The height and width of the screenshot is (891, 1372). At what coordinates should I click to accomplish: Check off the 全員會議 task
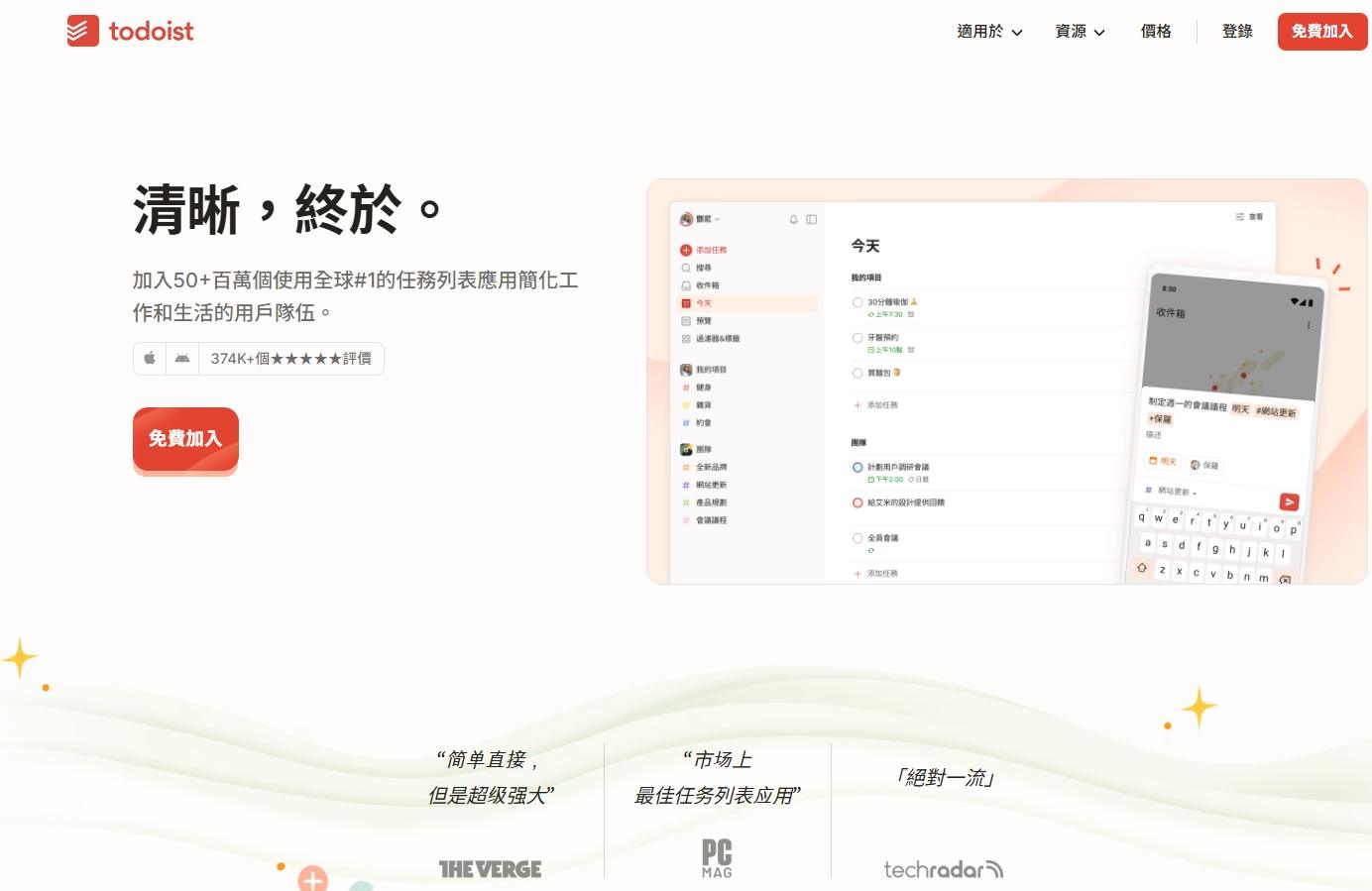click(857, 538)
